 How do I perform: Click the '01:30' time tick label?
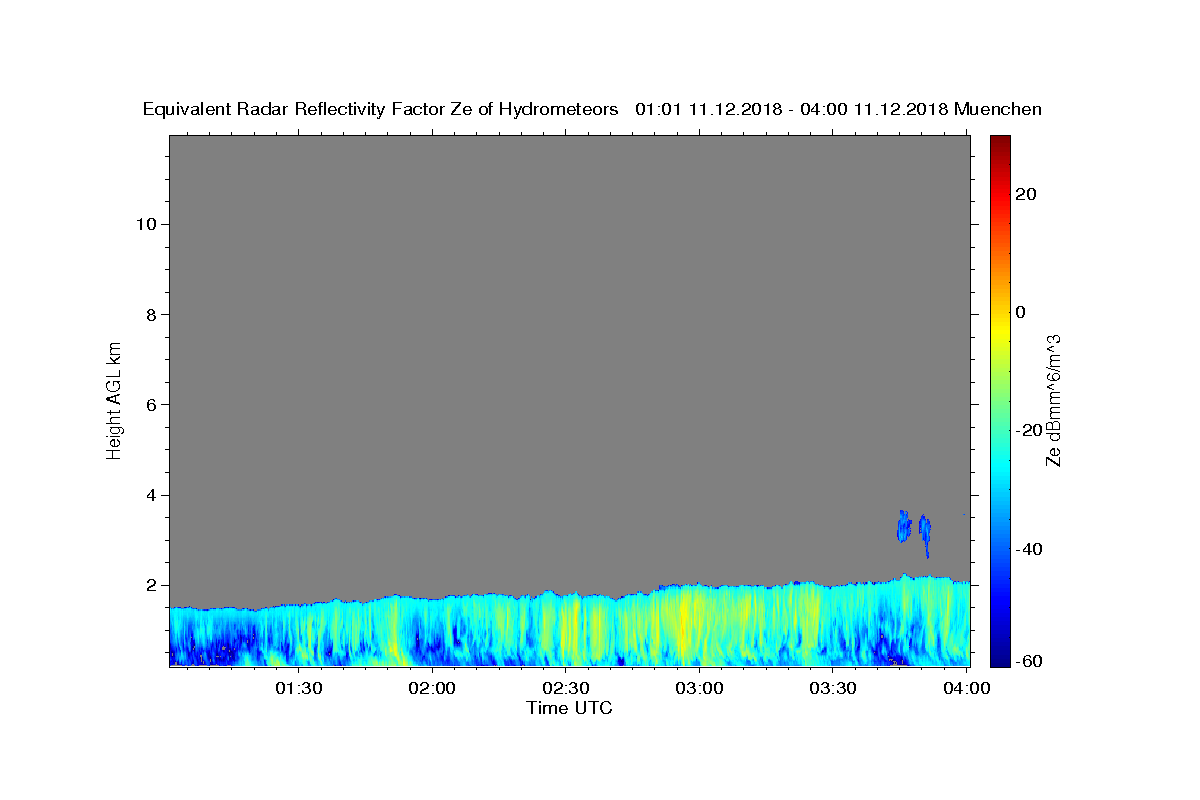299,689
